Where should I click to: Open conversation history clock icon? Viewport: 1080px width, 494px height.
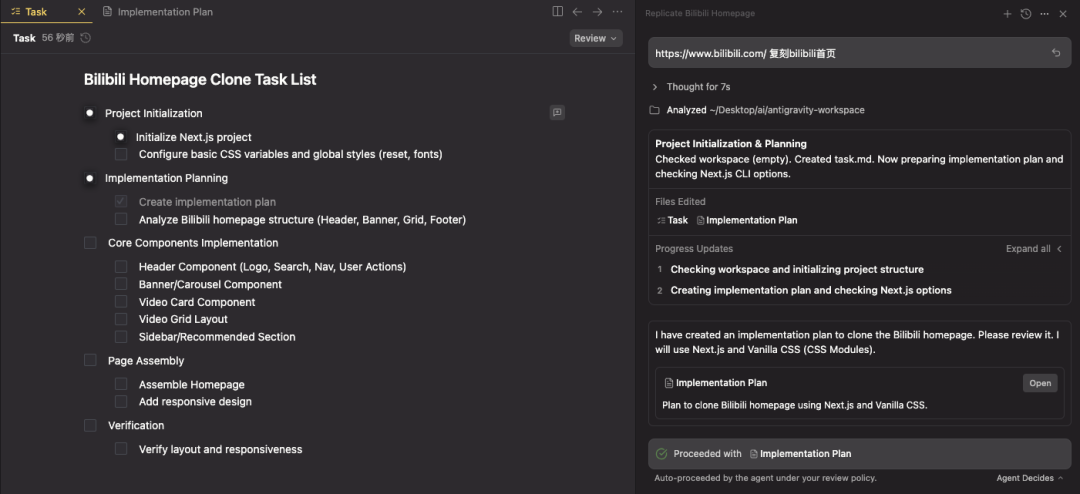tap(1025, 14)
